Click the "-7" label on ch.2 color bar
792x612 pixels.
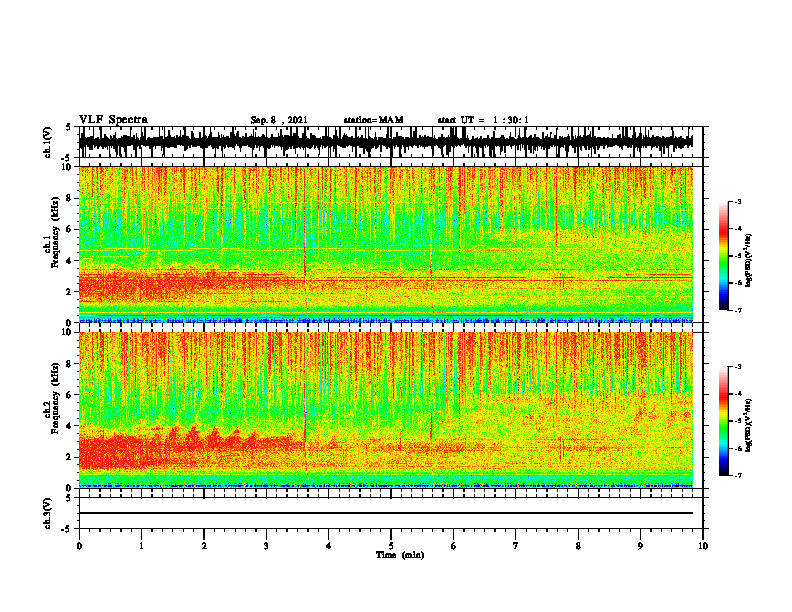[737, 476]
